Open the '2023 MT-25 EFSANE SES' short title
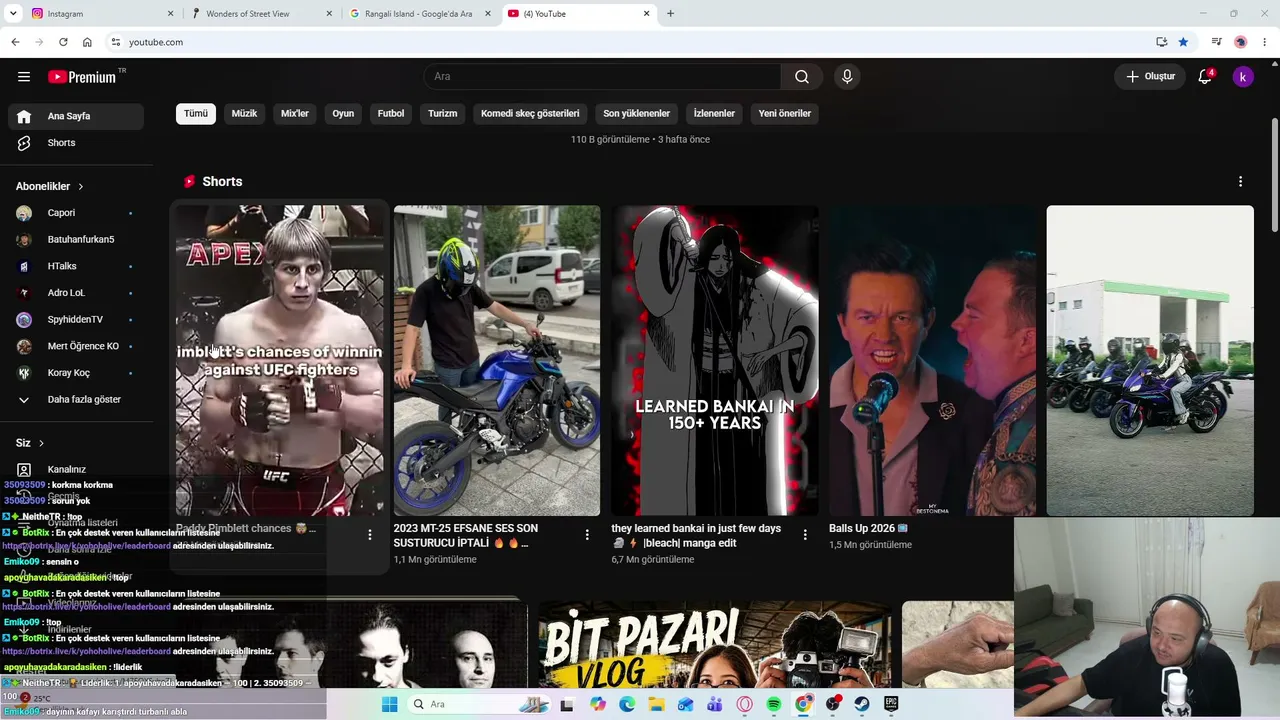 pos(466,536)
